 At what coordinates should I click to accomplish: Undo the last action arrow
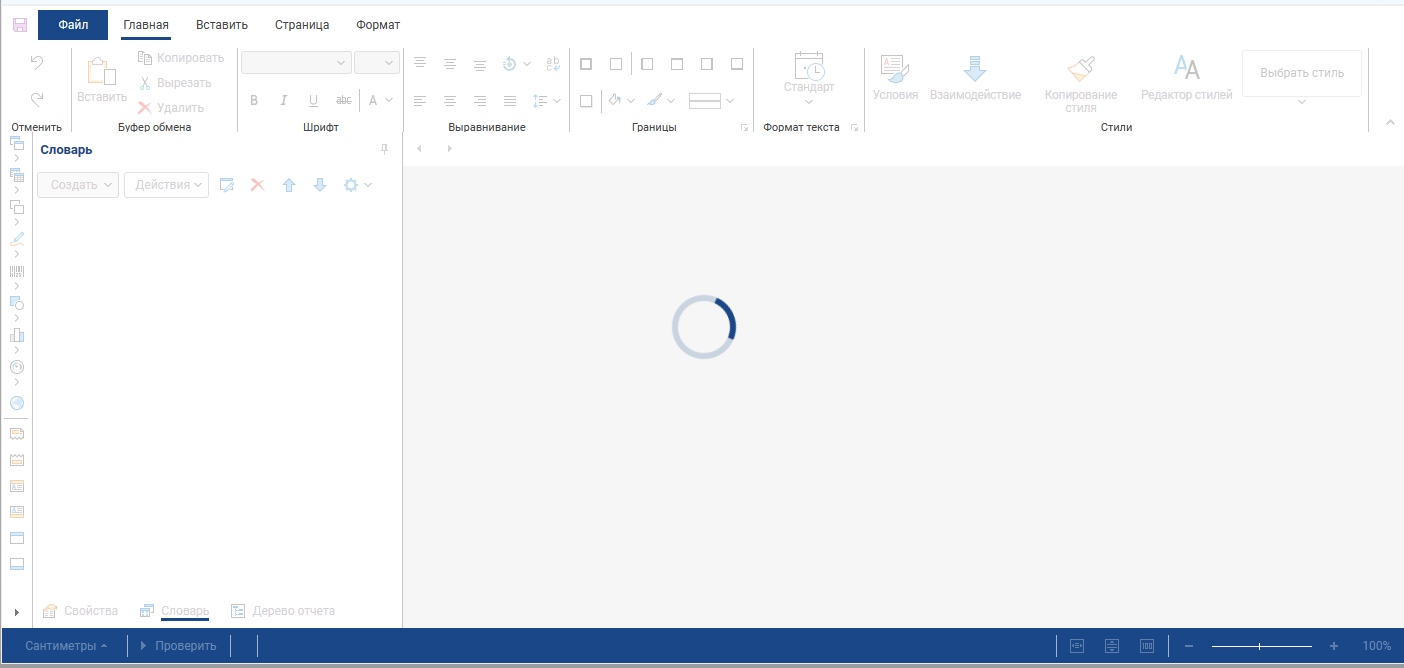37,63
